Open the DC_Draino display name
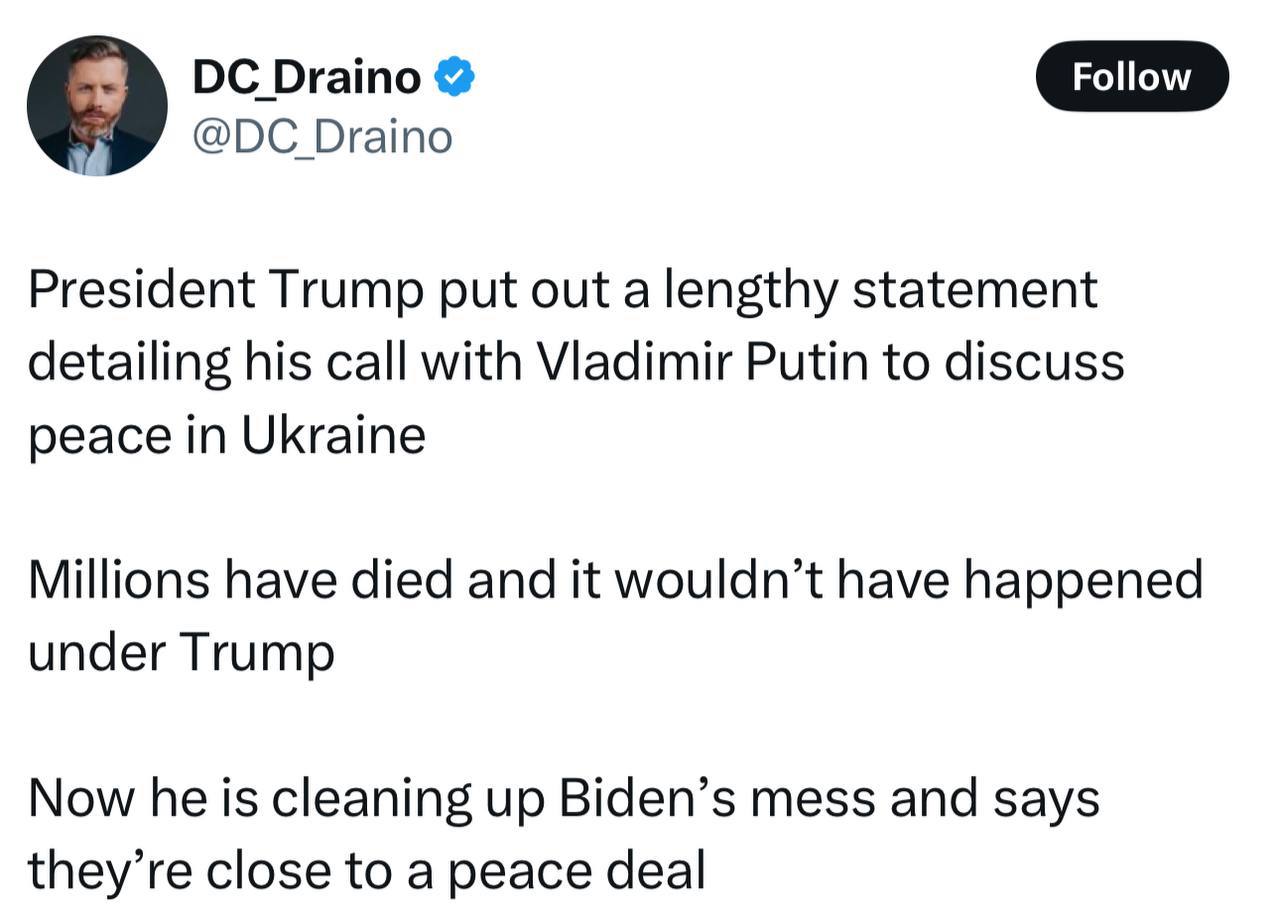This screenshot has width=1280, height=916. [x=306, y=77]
